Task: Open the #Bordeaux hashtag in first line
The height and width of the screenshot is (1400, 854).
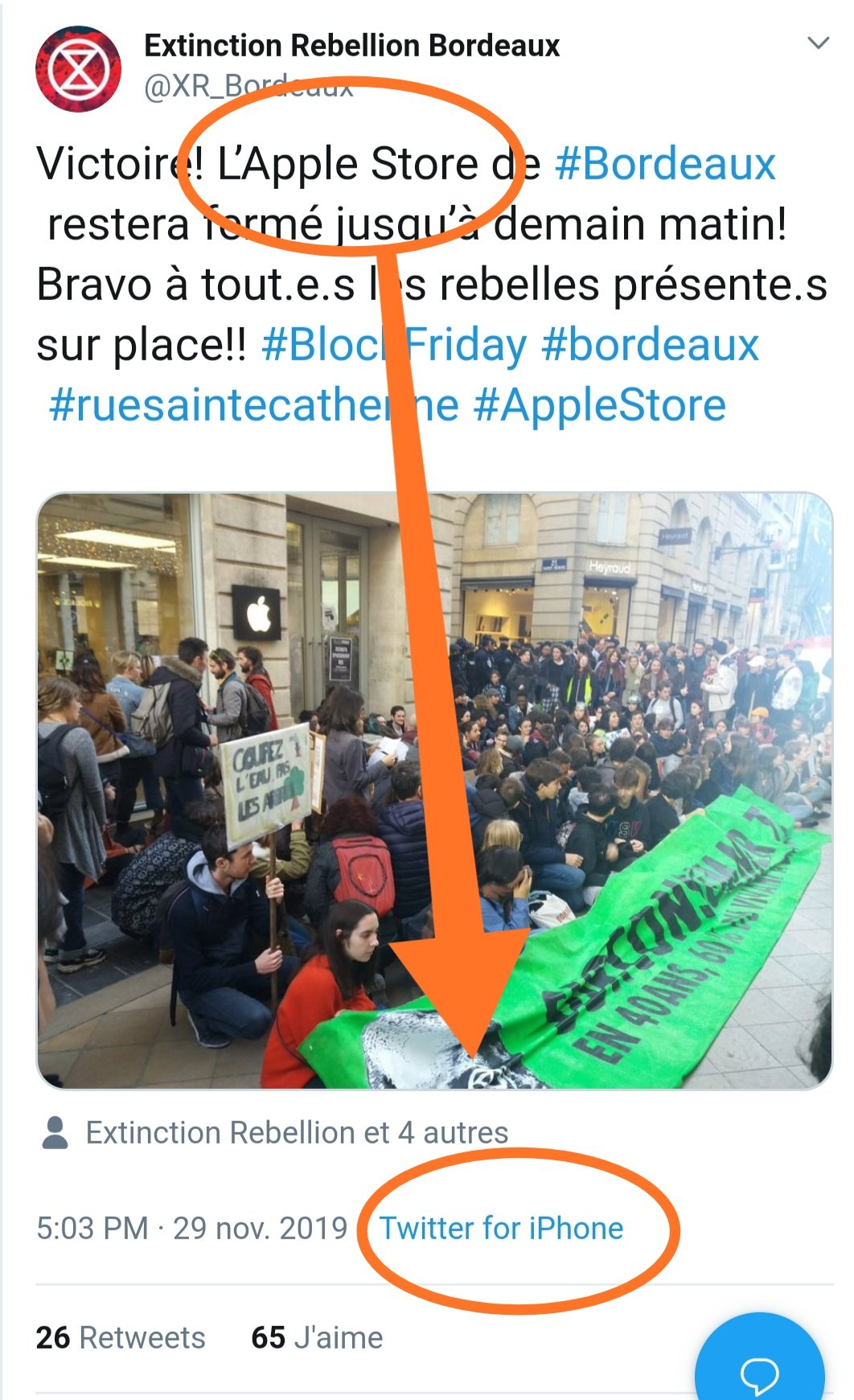Action: (x=665, y=164)
